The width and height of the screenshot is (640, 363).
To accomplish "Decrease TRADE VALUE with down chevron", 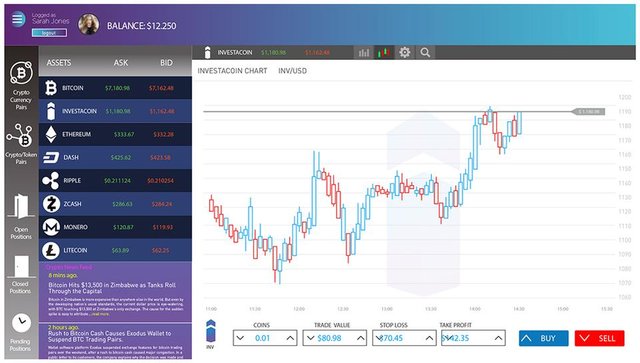I will 310,338.
